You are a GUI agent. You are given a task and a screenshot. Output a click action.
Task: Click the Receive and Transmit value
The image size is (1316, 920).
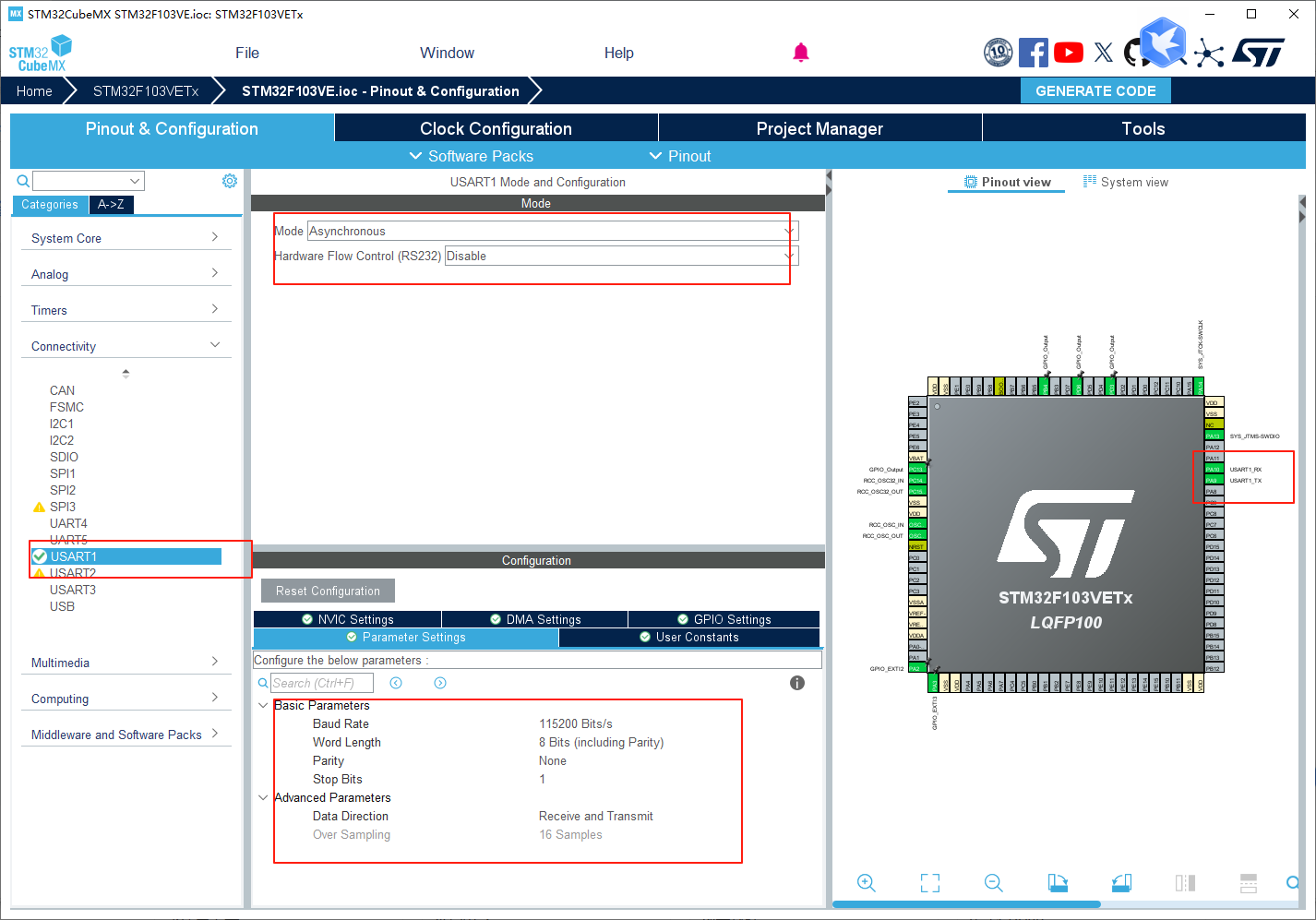596,816
